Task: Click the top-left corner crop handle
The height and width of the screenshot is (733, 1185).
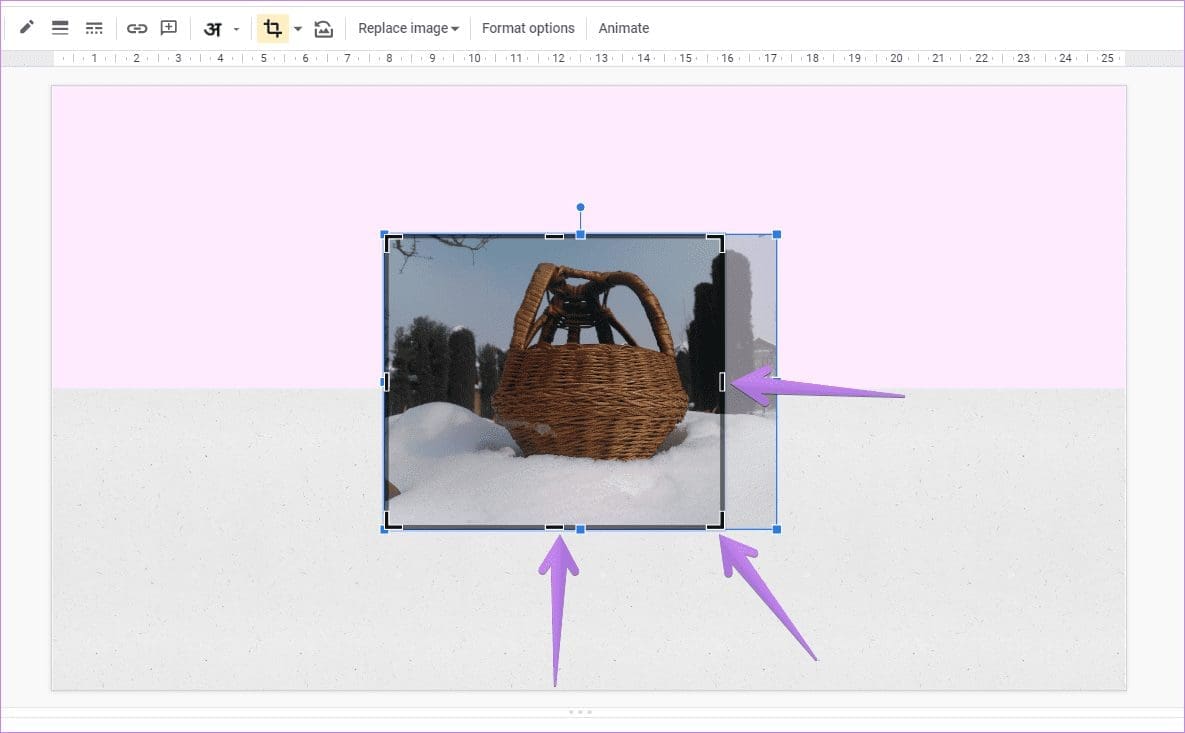Action: pos(393,243)
